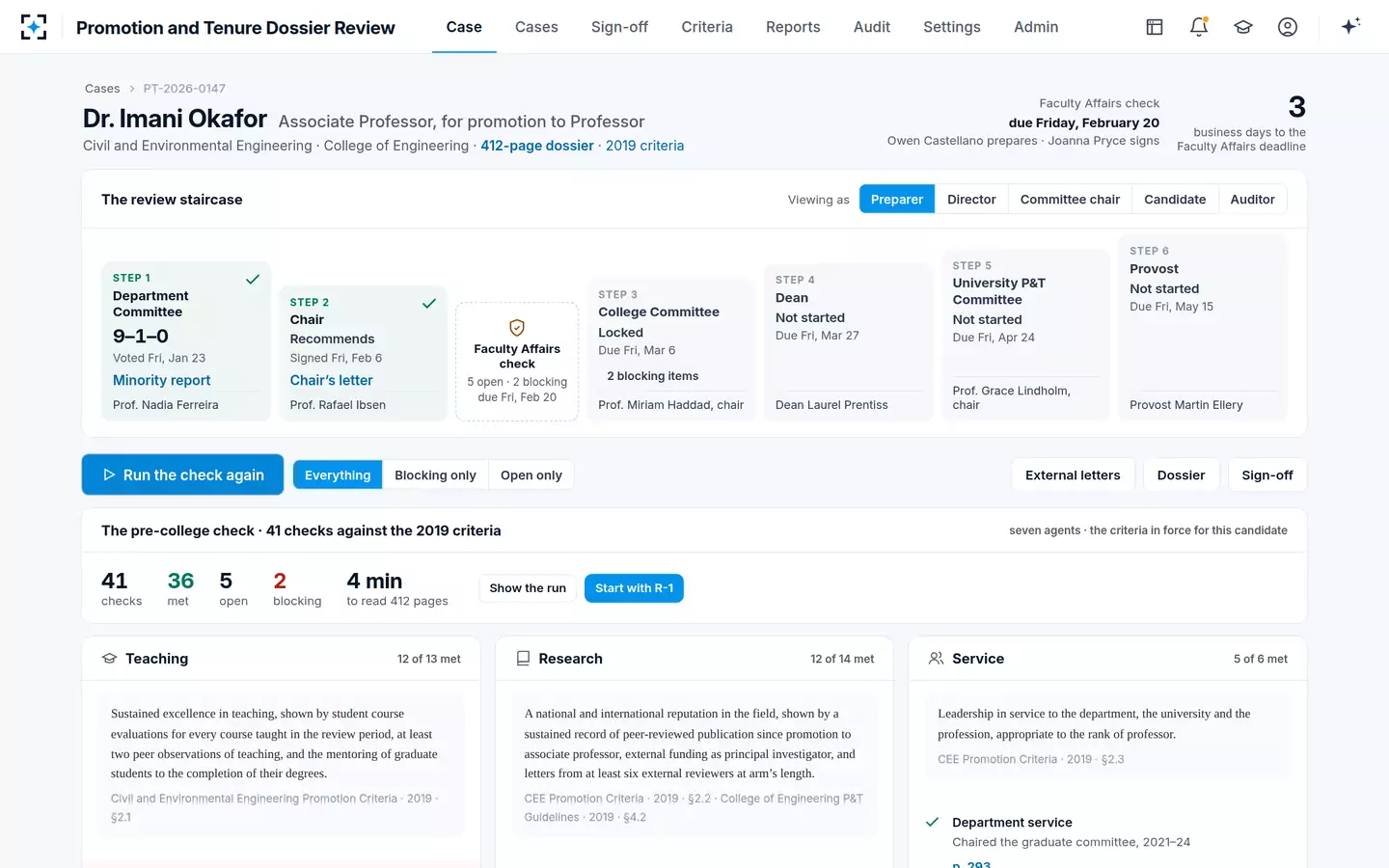Run the check again
This screenshot has height=868, width=1389.
click(182, 475)
